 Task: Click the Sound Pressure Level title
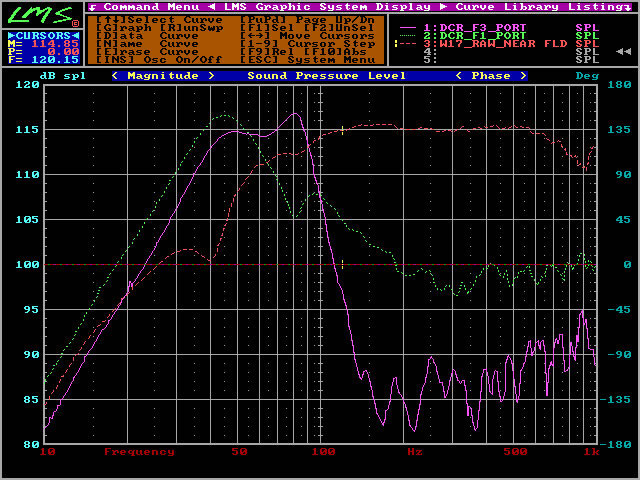click(x=327, y=76)
